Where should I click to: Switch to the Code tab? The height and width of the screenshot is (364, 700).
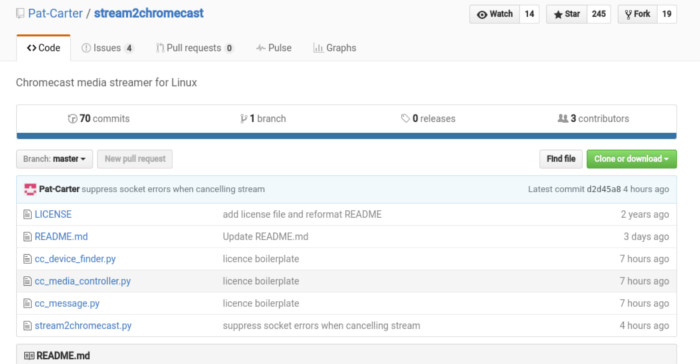pos(43,48)
